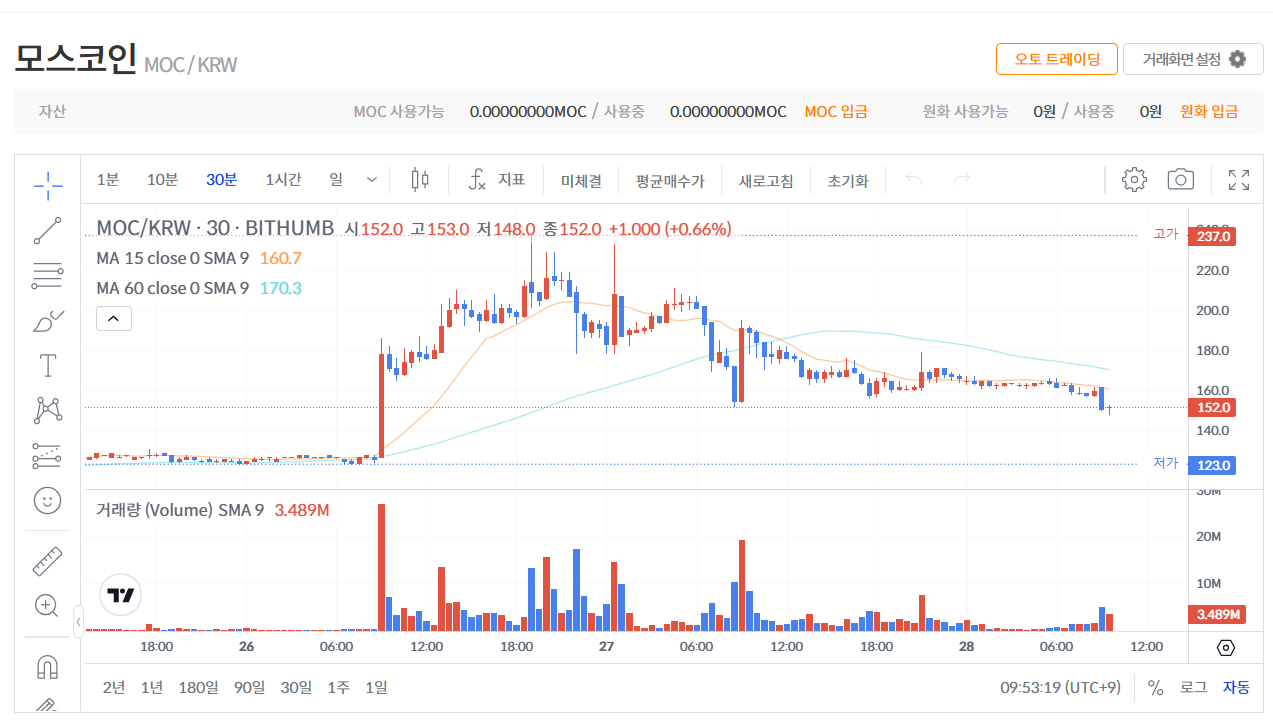The height and width of the screenshot is (728, 1273).
Task: Select the forecast and measurement tool
Action: click(x=47, y=455)
